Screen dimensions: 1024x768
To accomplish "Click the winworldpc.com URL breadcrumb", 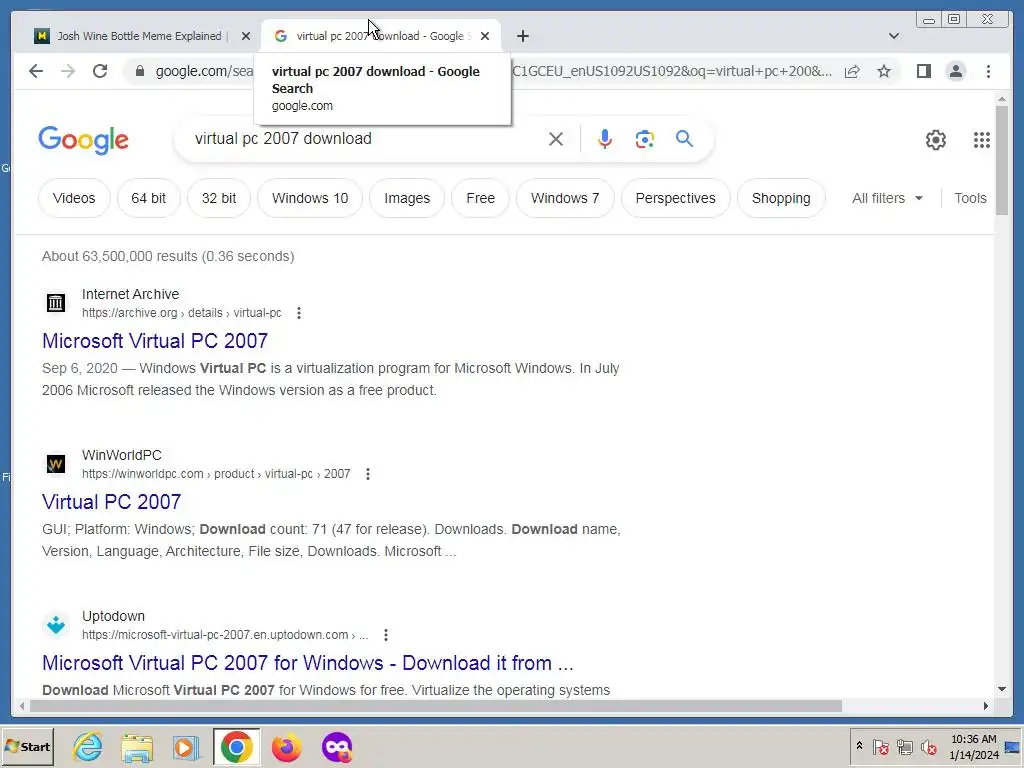I will (x=216, y=473).
